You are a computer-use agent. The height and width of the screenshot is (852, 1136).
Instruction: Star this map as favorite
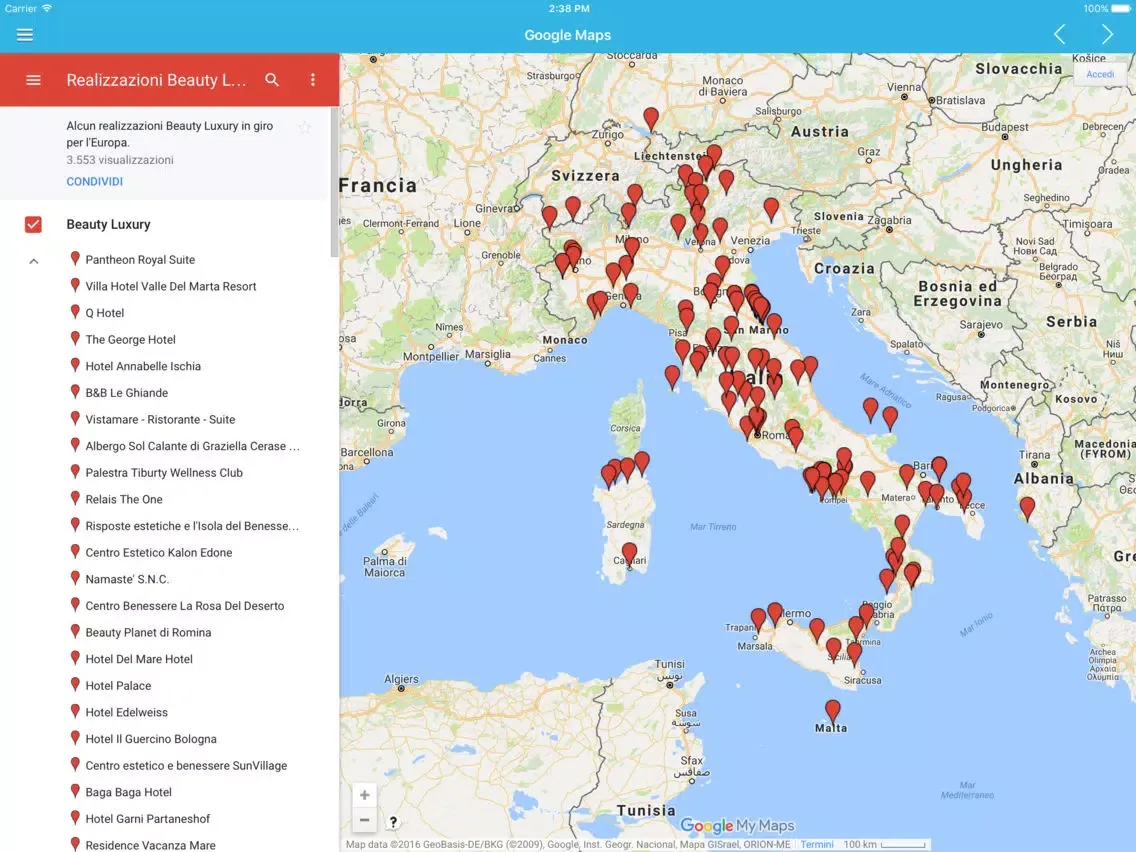pyautogui.click(x=305, y=128)
